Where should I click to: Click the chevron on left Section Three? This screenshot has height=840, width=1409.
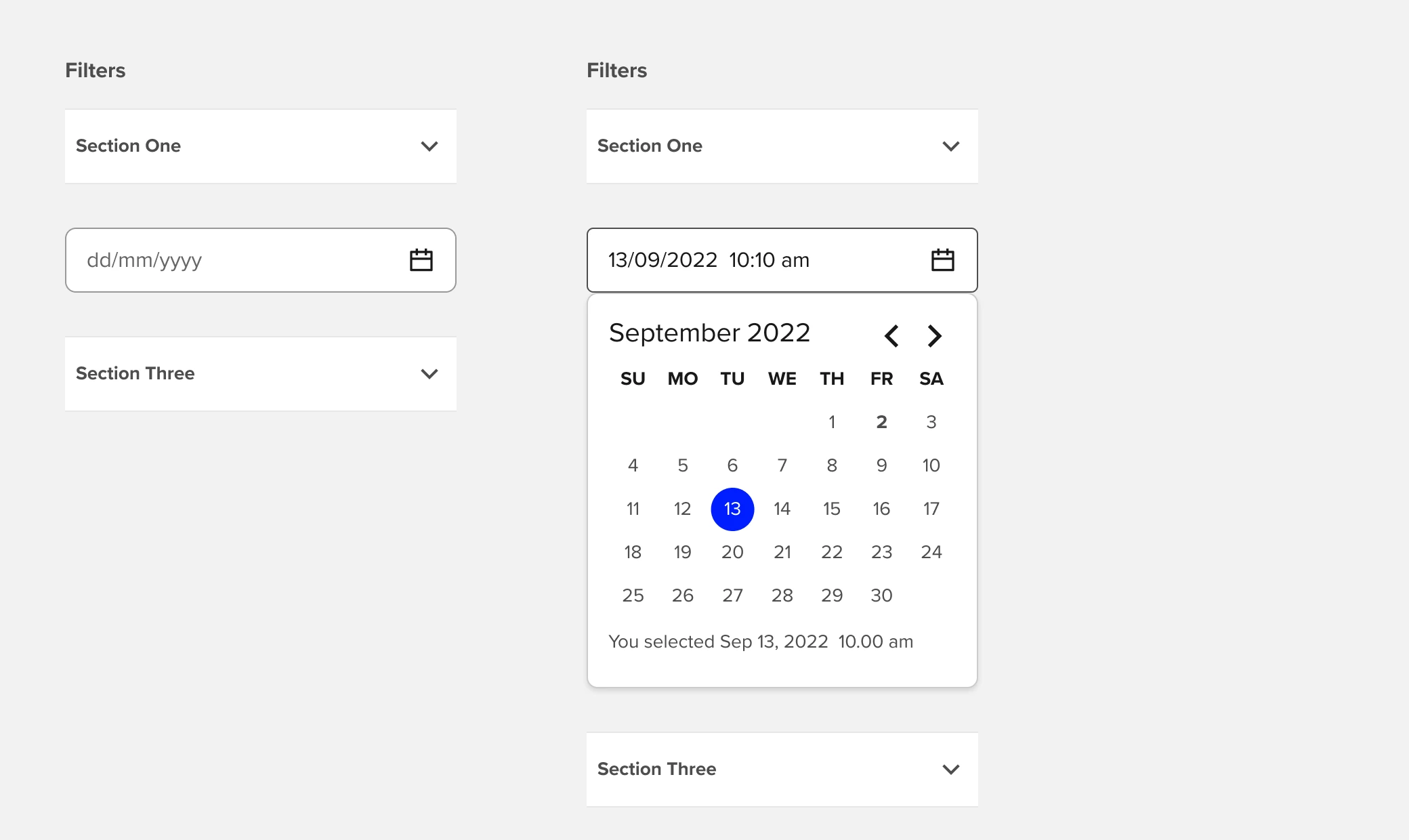click(428, 373)
